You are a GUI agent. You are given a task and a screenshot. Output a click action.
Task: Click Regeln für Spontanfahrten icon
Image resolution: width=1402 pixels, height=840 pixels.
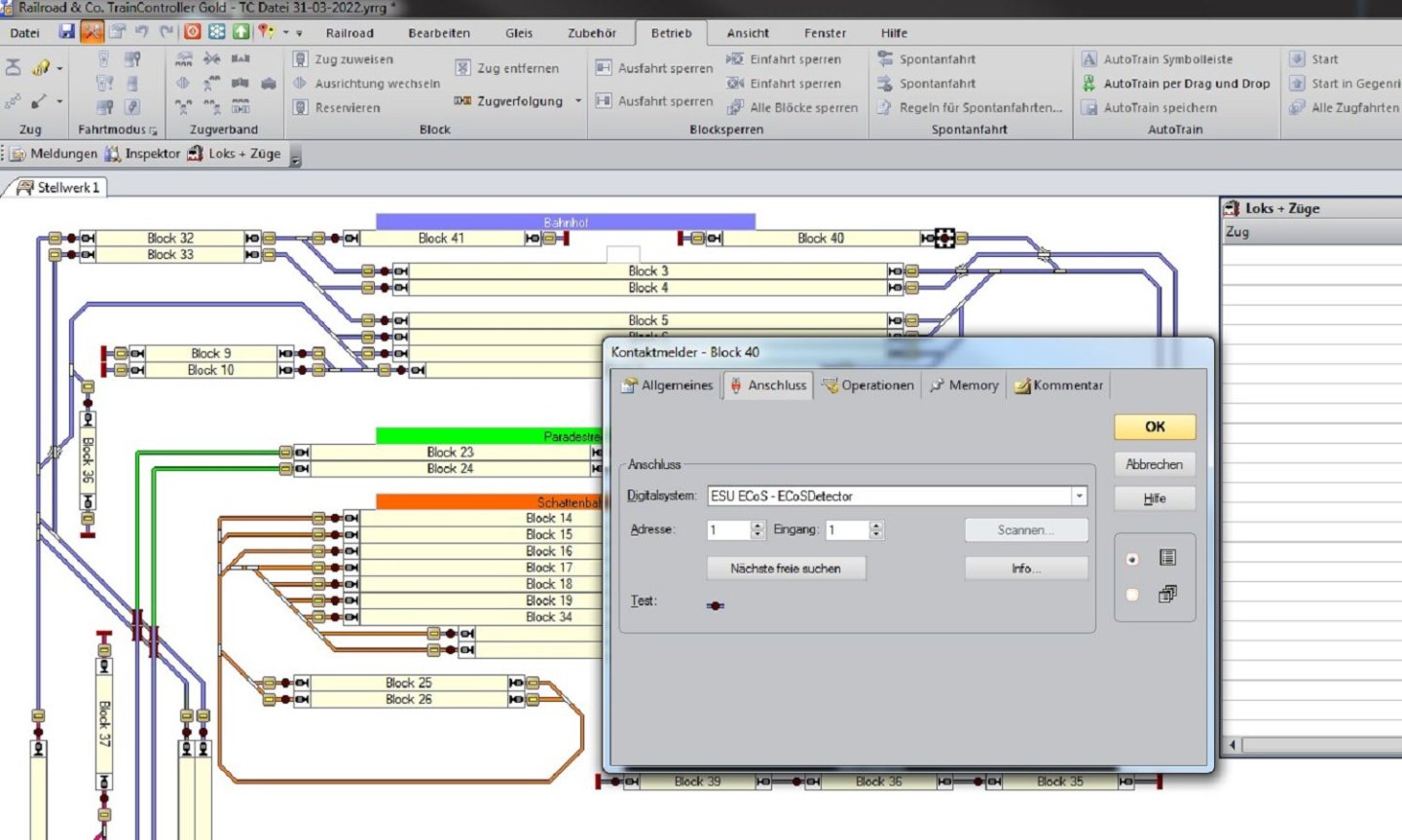click(884, 108)
